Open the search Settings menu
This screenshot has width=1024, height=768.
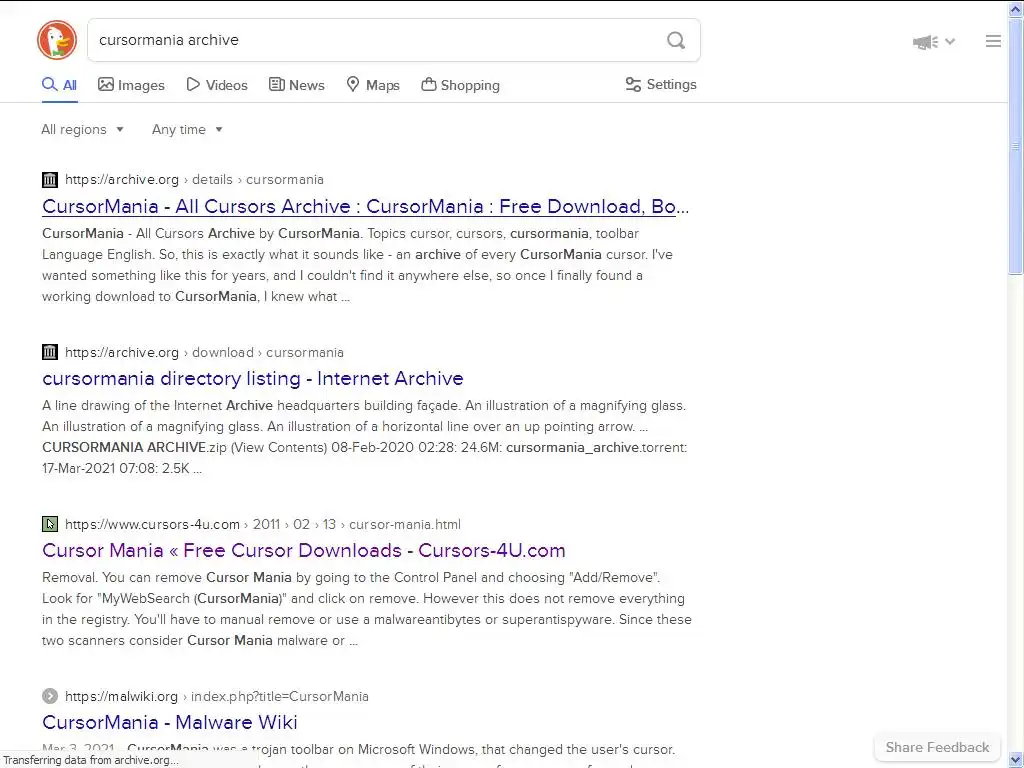[661, 84]
